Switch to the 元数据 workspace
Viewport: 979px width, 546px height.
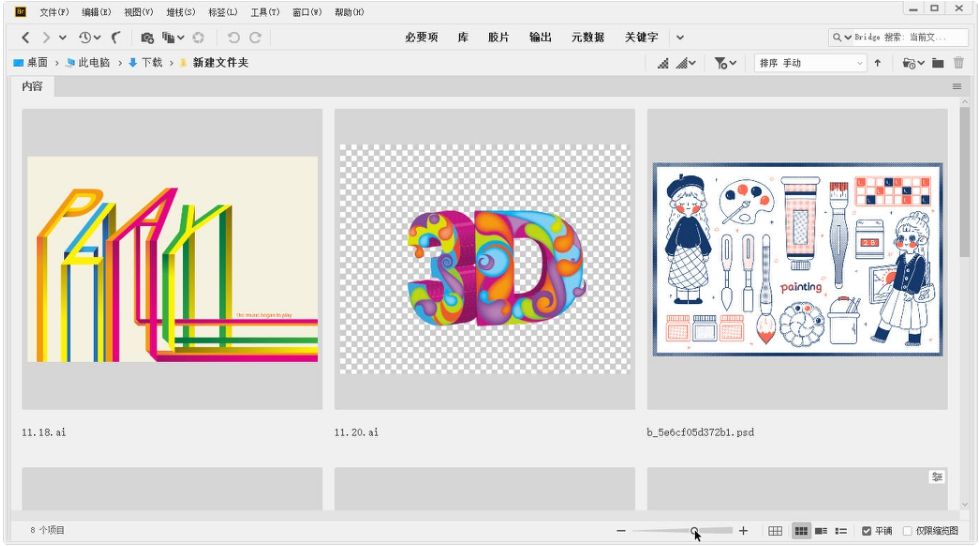588,37
